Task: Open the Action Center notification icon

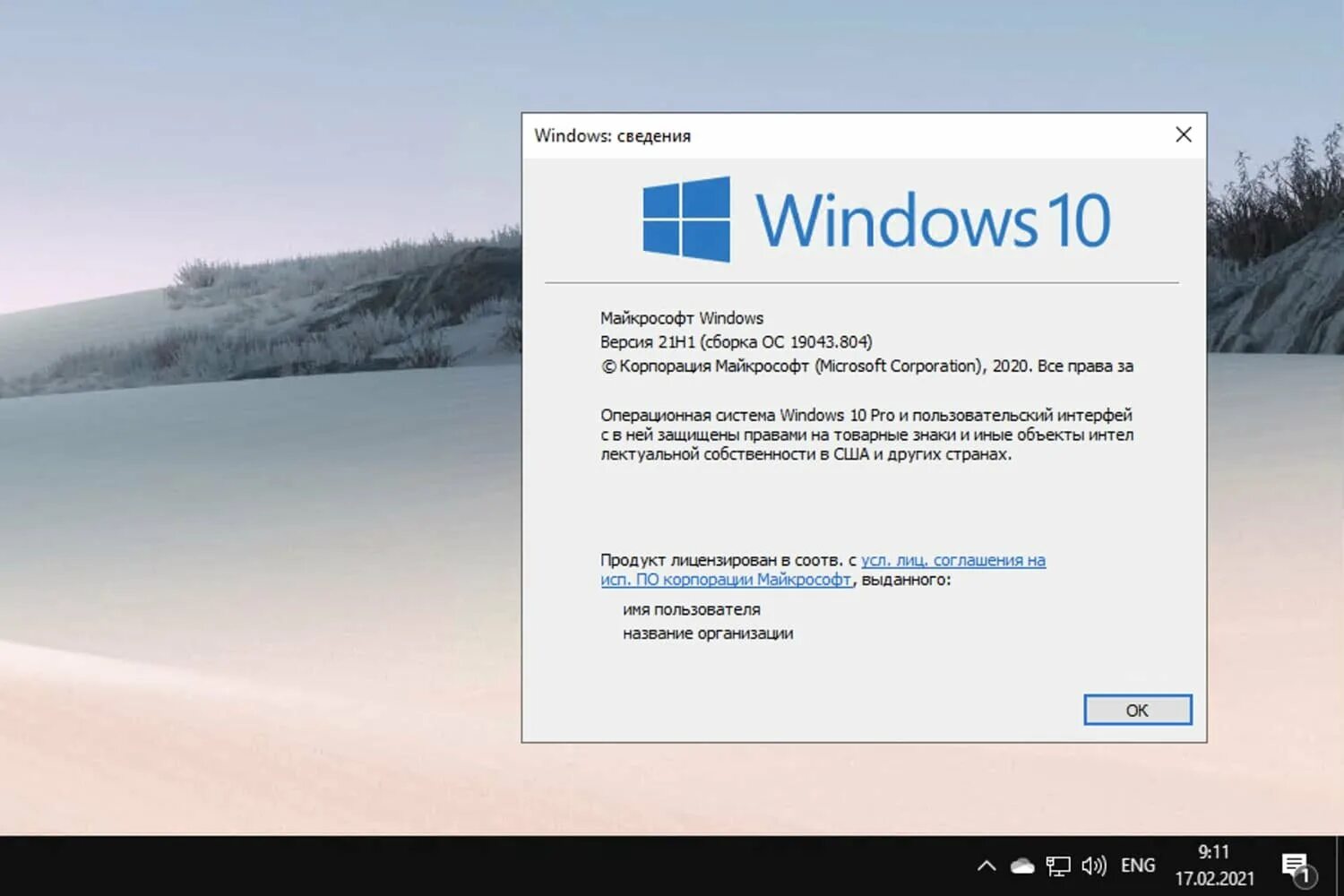Action: 1298,867
